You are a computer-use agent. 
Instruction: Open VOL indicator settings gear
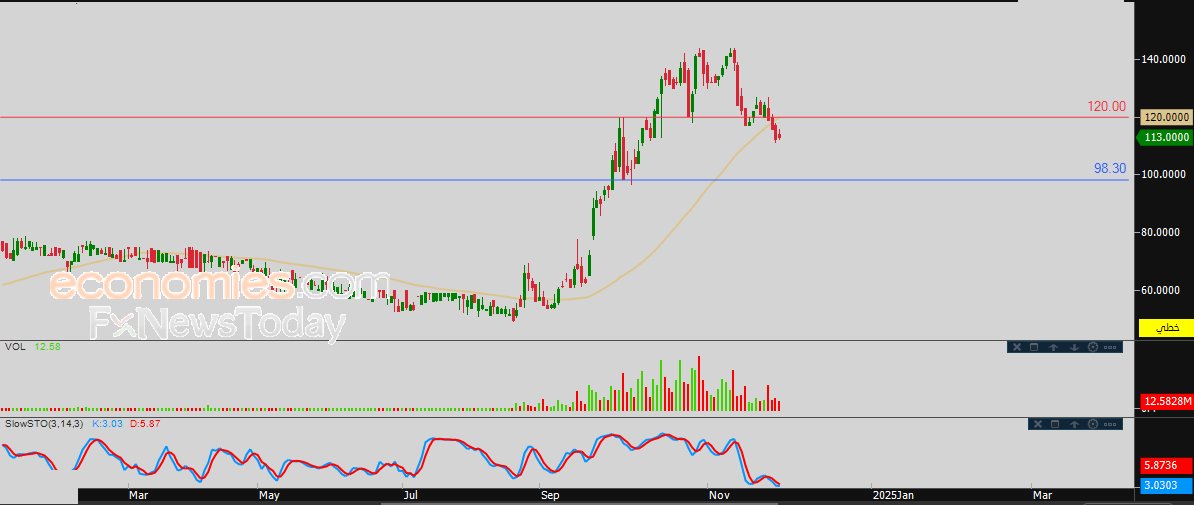click(1093, 347)
